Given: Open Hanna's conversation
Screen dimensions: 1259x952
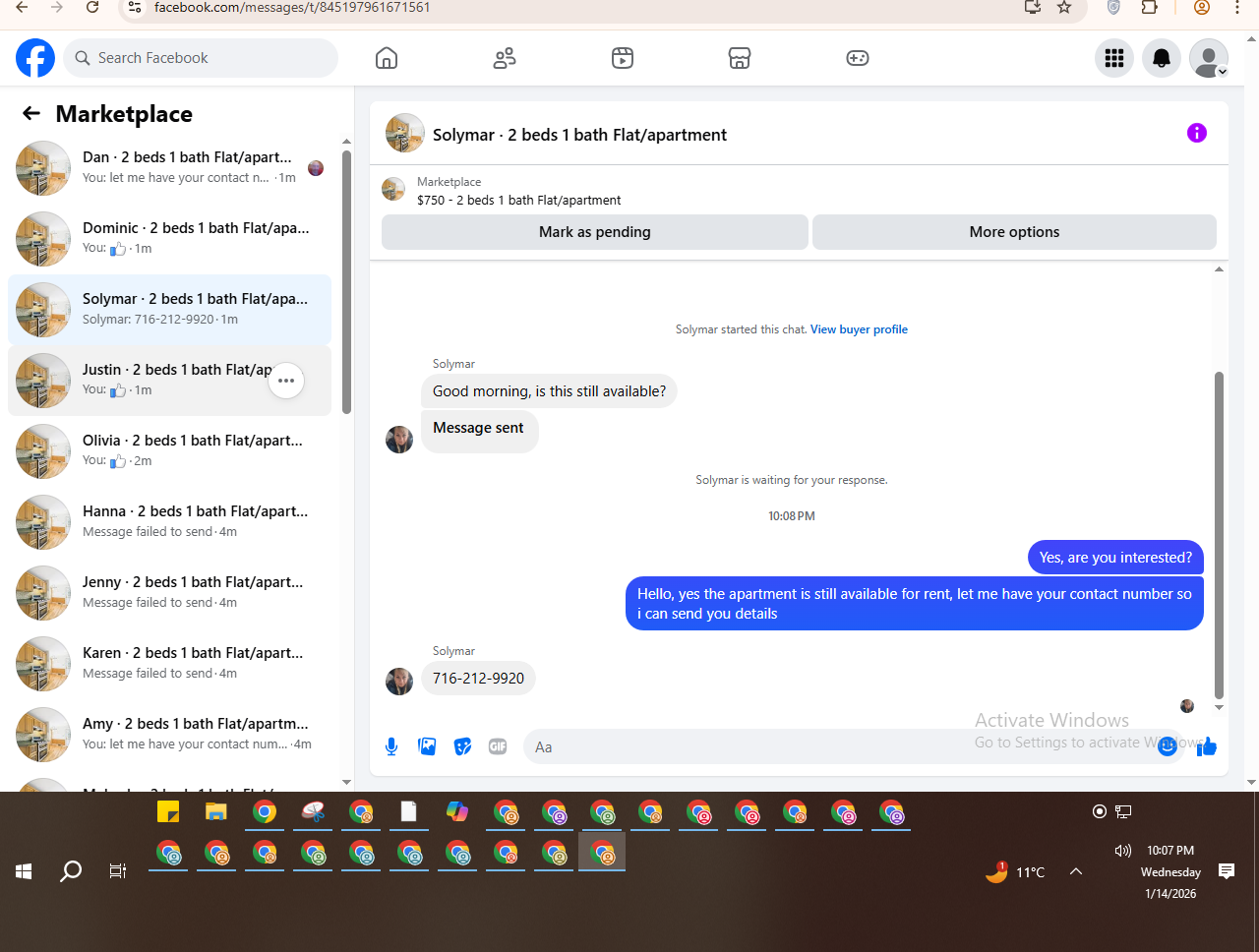Looking at the screenshot, I should pos(169,522).
